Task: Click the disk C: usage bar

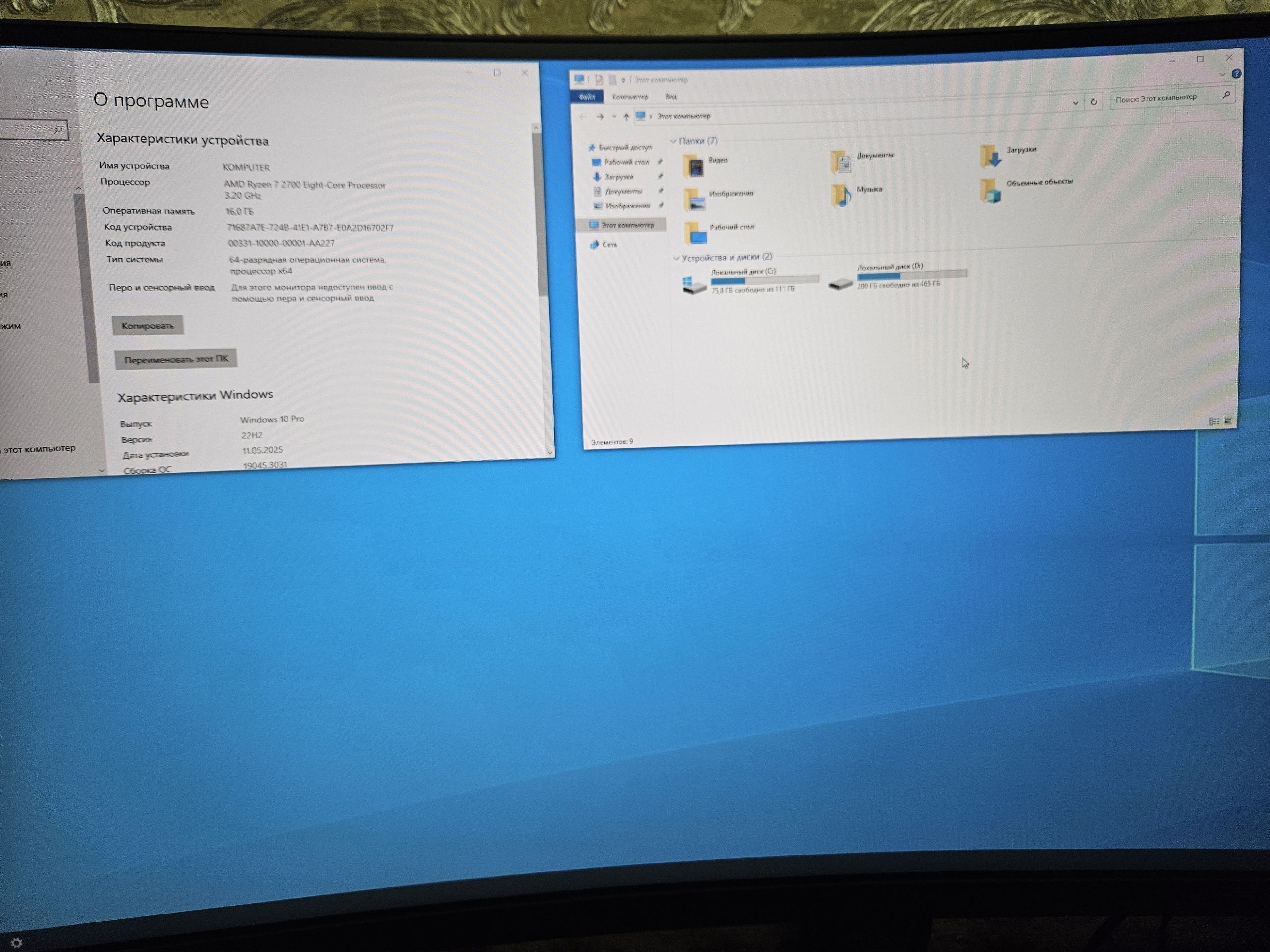Action: 765,280
